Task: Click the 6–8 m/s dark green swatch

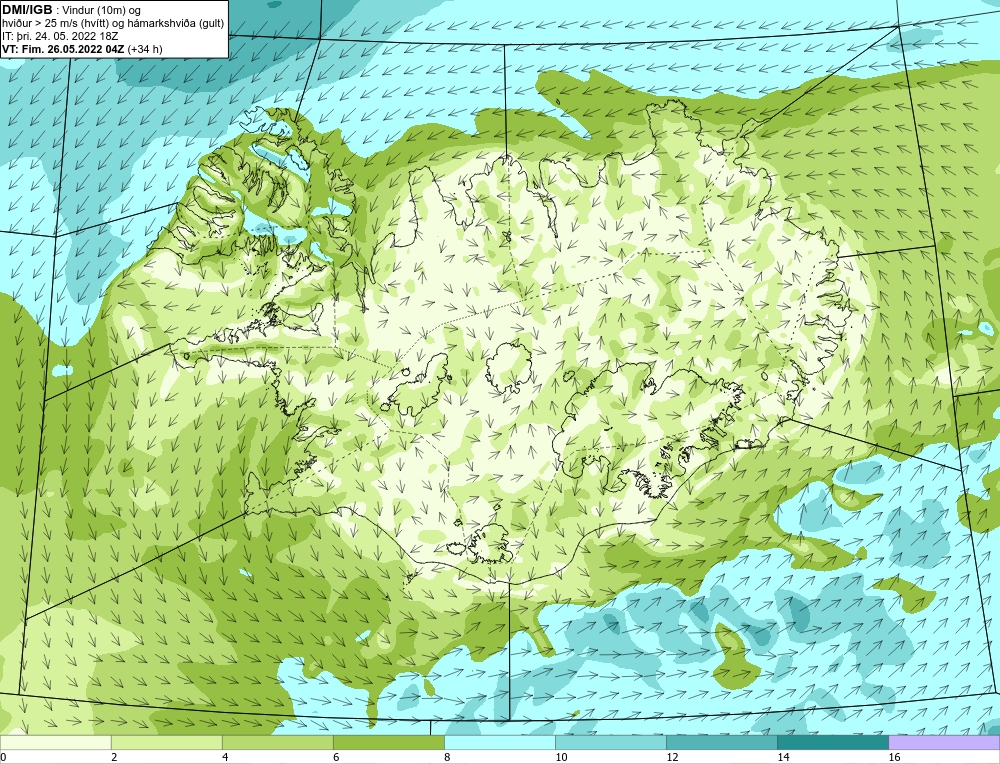Action: coord(388,742)
